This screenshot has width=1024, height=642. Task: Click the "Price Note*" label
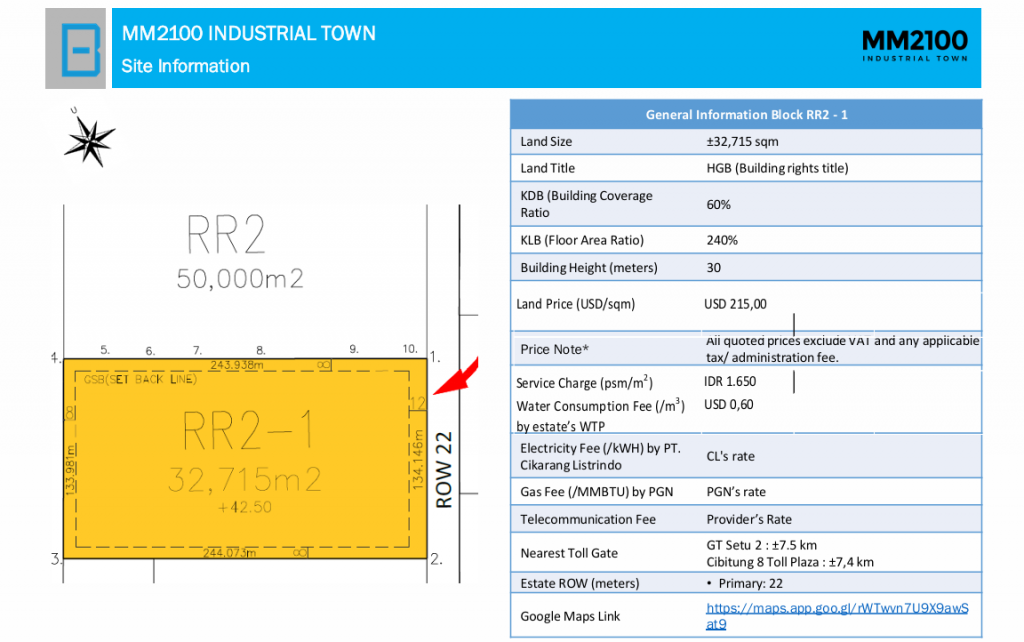[x=554, y=349]
